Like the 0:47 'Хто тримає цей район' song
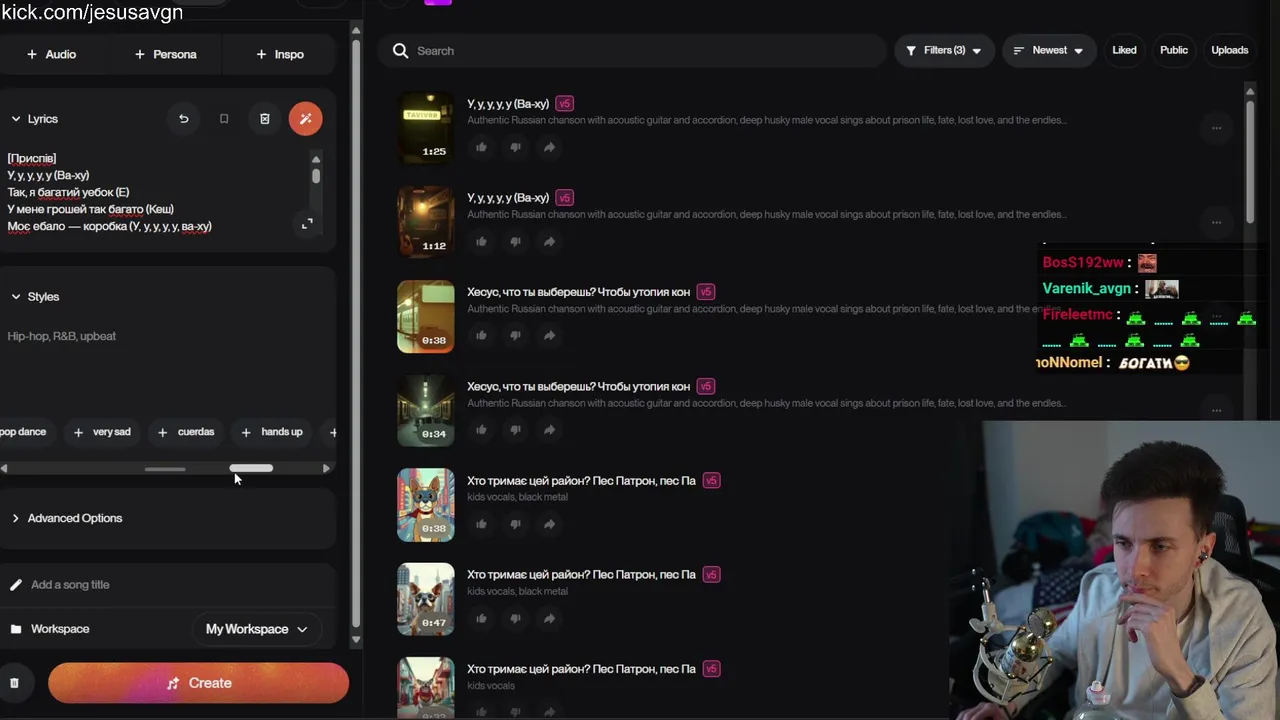This screenshot has height=720, width=1280. (481, 618)
